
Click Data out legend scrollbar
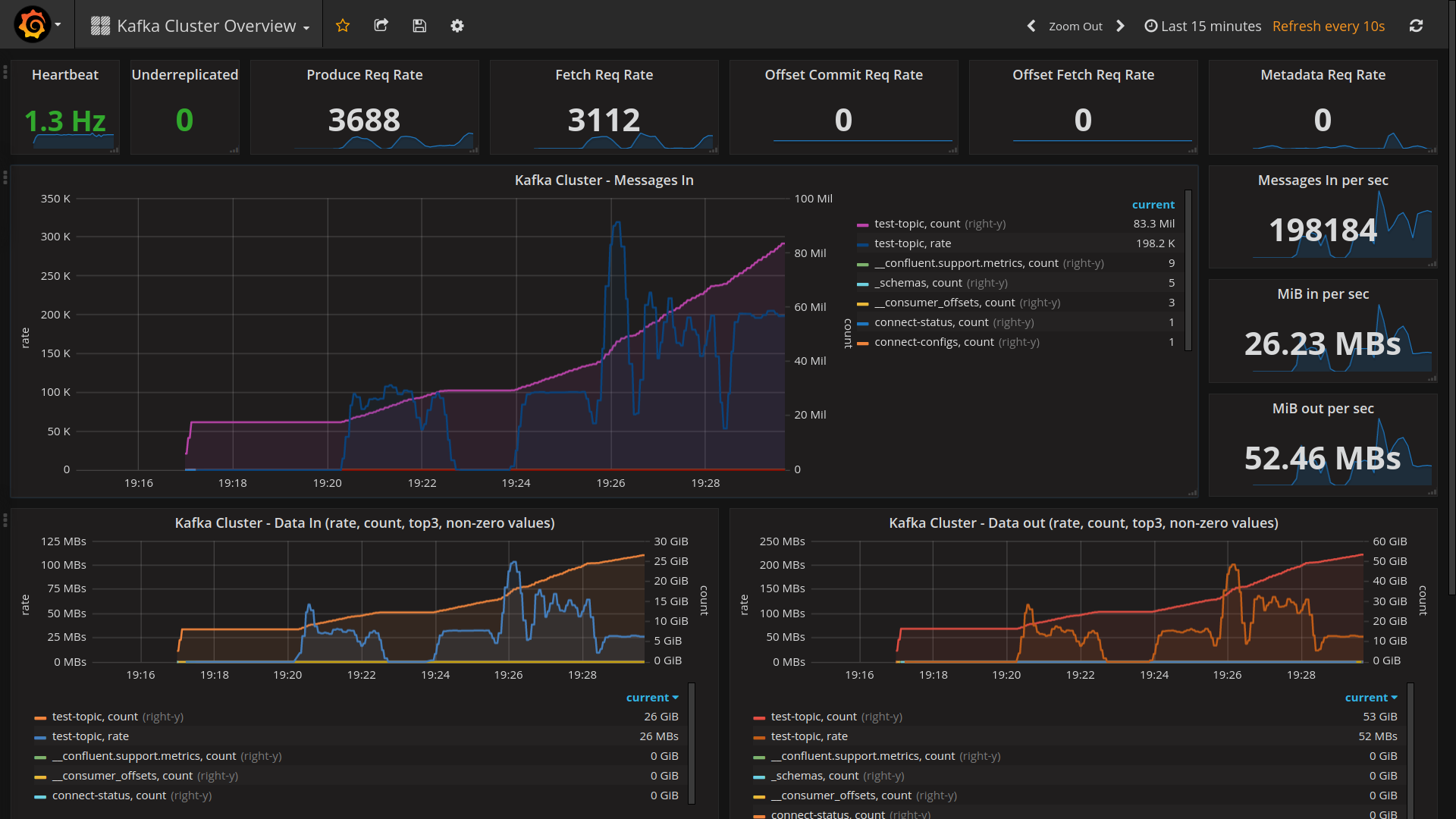point(1410,751)
